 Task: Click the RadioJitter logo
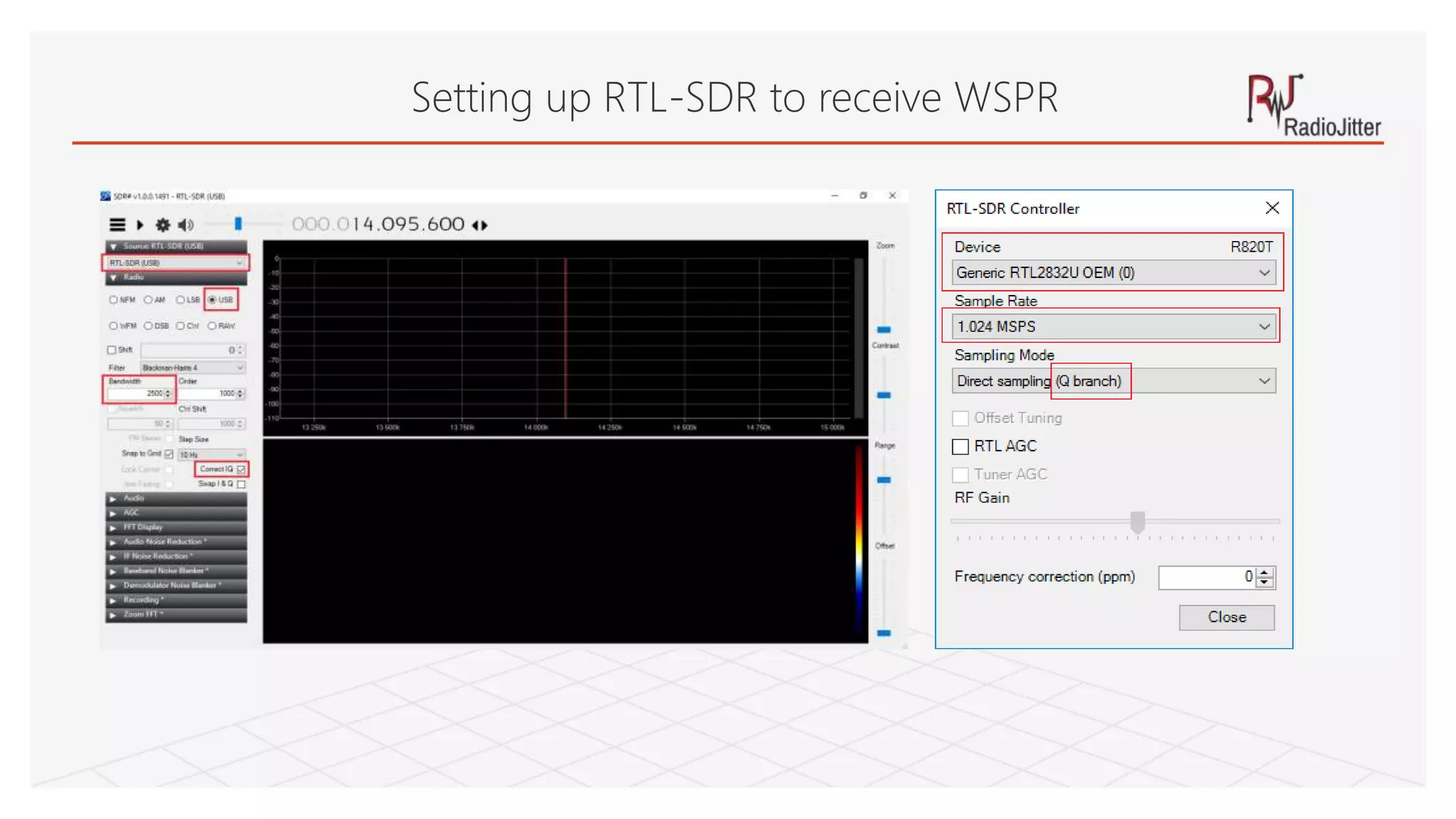tap(1314, 105)
